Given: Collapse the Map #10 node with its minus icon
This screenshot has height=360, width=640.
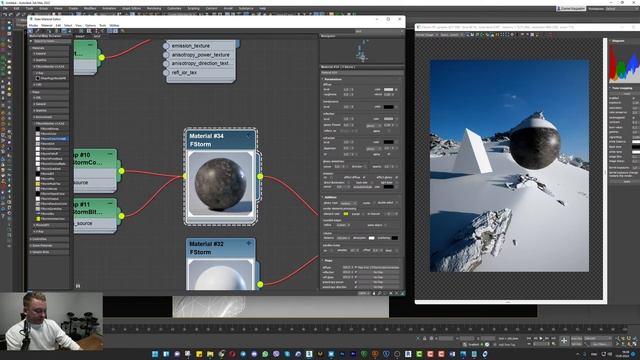Looking at the screenshot, I should (110, 154).
